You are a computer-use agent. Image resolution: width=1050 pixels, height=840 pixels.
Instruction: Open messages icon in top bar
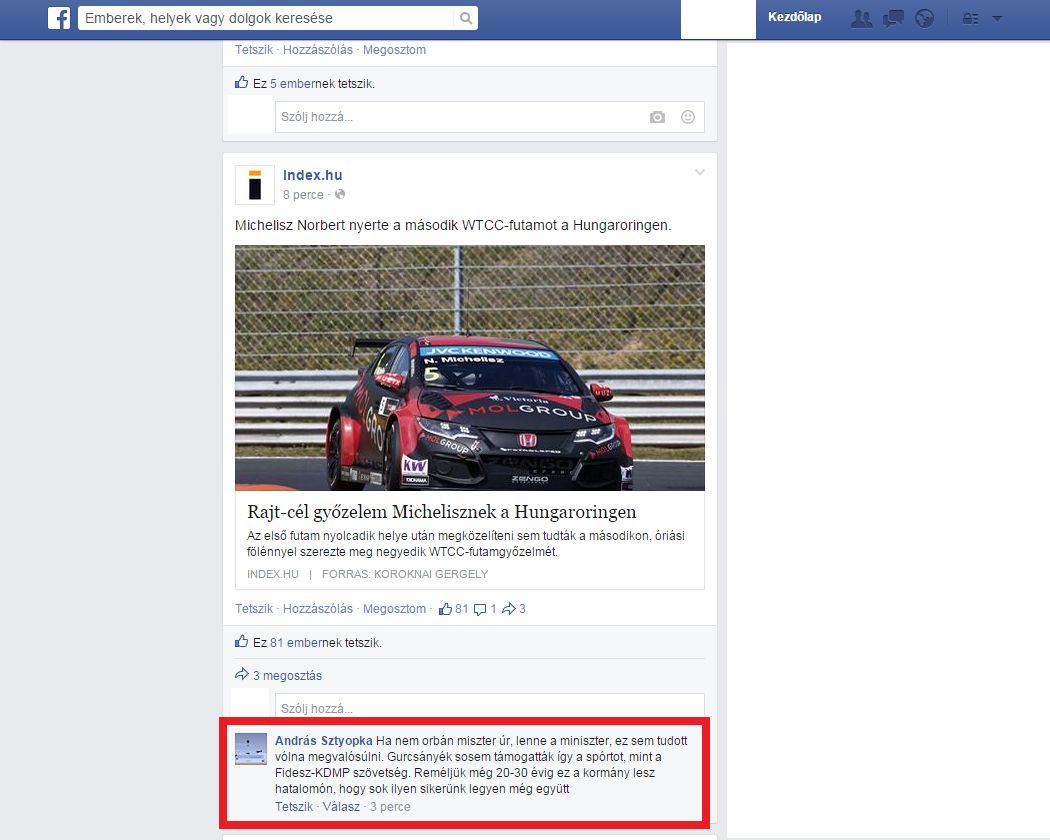893,19
